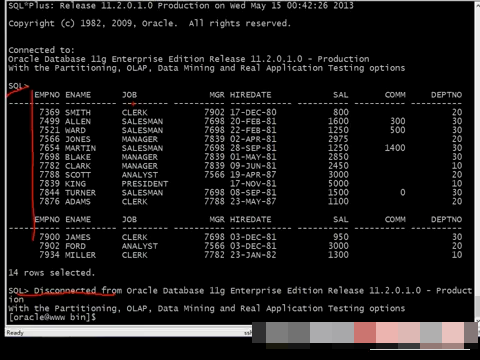This screenshot has height=360, width=480.
Task: Click the KING employee name
Action: [x=75, y=184]
